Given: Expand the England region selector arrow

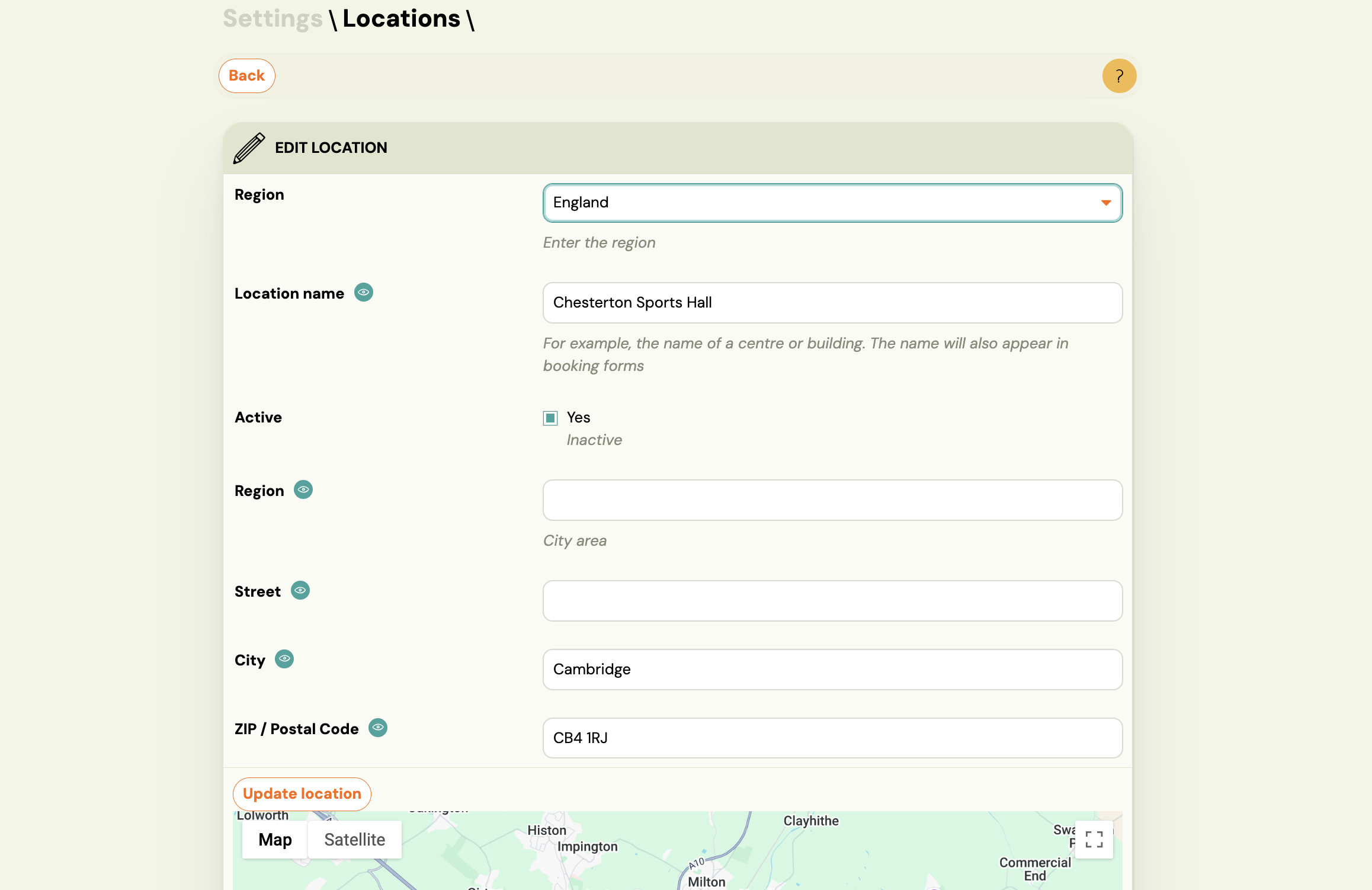Looking at the screenshot, I should tap(1106, 203).
